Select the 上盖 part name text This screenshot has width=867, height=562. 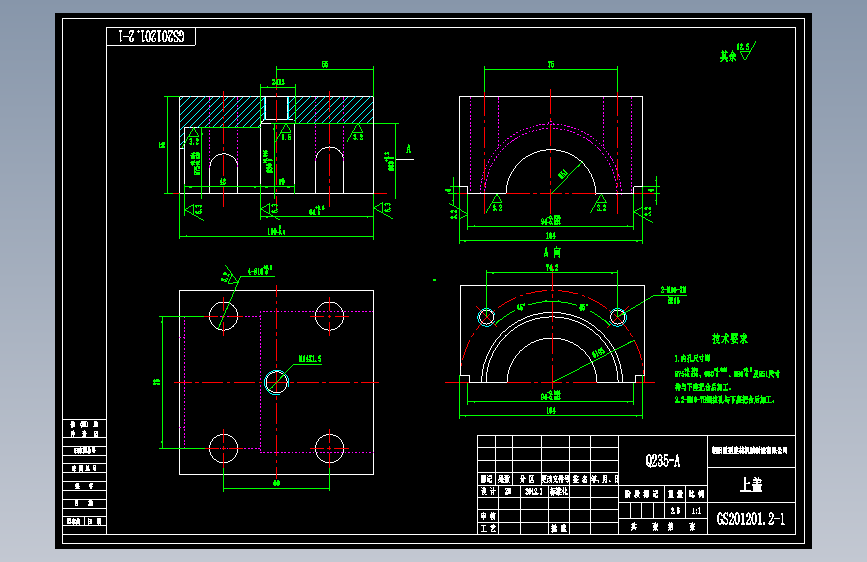pos(751,485)
